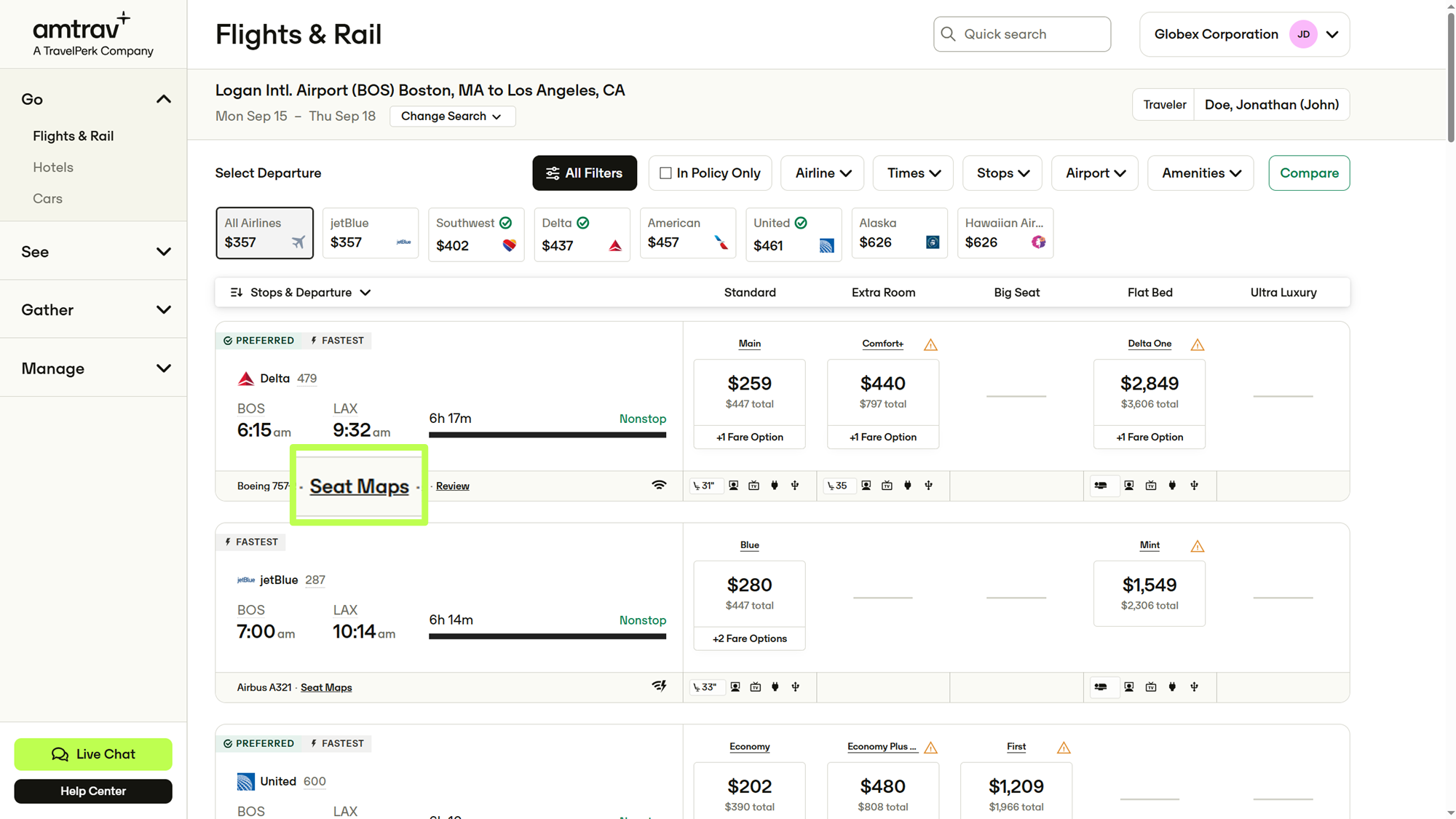Click the power outlet icon under Delta Main
Viewport: 1456px width, 819px height.
[x=775, y=486]
